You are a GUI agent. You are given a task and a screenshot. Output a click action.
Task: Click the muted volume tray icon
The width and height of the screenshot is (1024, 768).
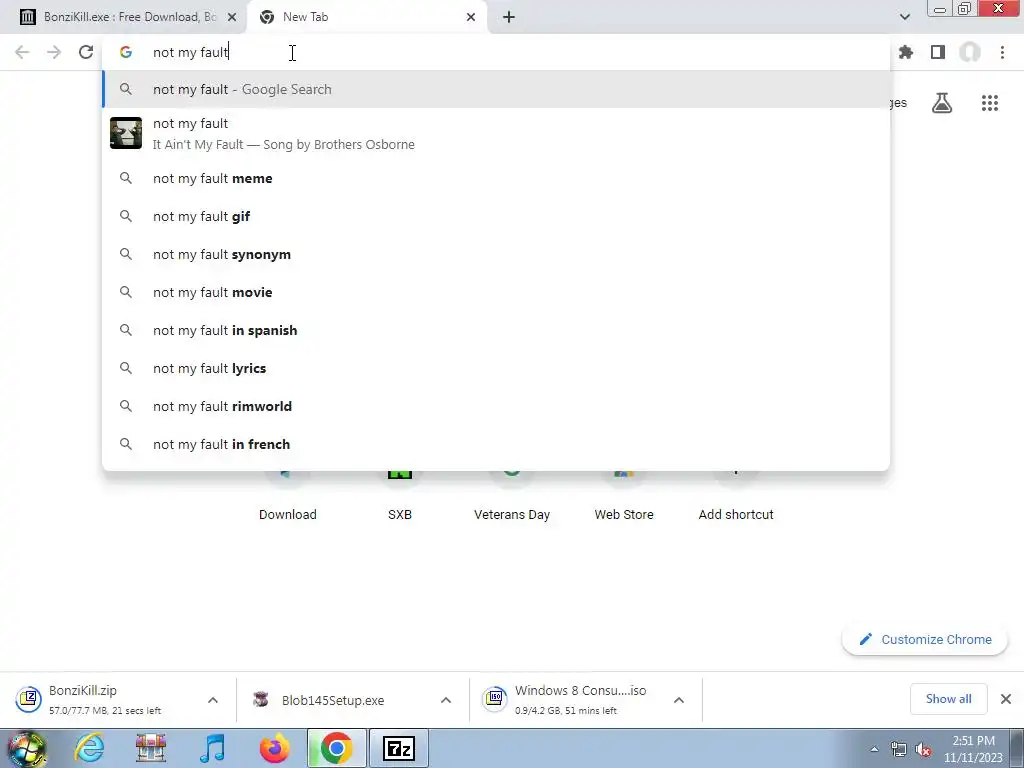click(x=923, y=749)
